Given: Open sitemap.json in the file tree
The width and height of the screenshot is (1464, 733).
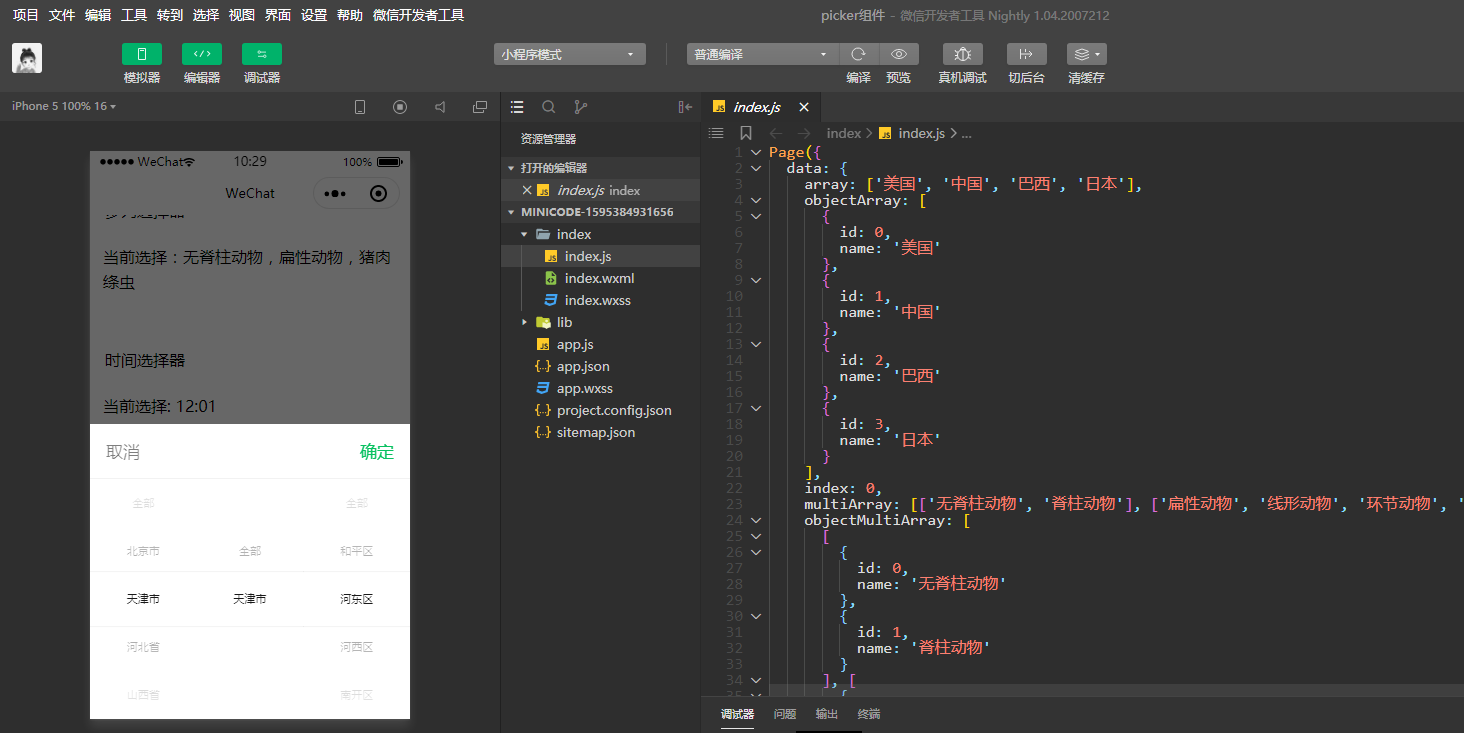Looking at the screenshot, I should pyautogui.click(x=600, y=432).
